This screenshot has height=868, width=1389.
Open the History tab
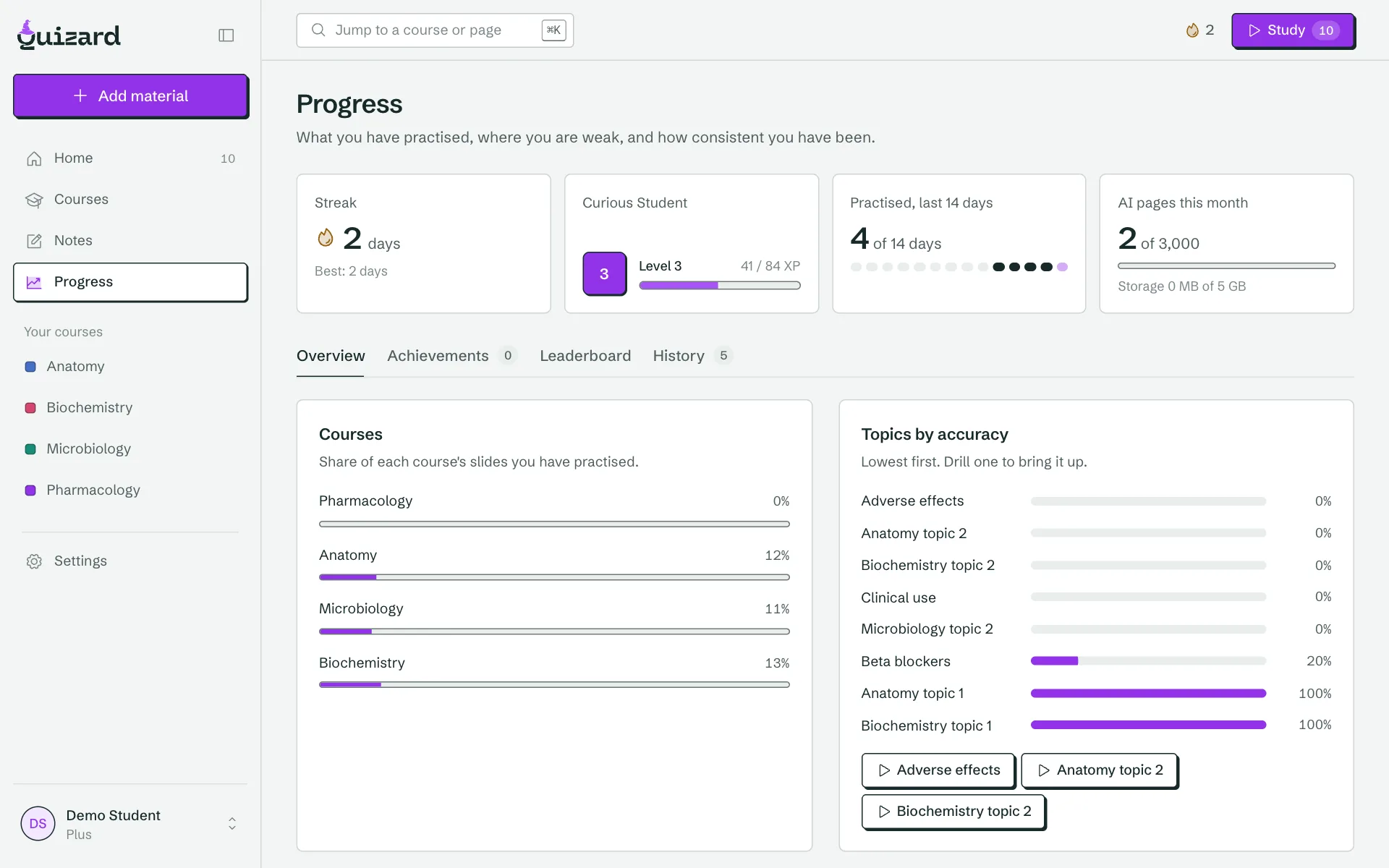(693, 356)
